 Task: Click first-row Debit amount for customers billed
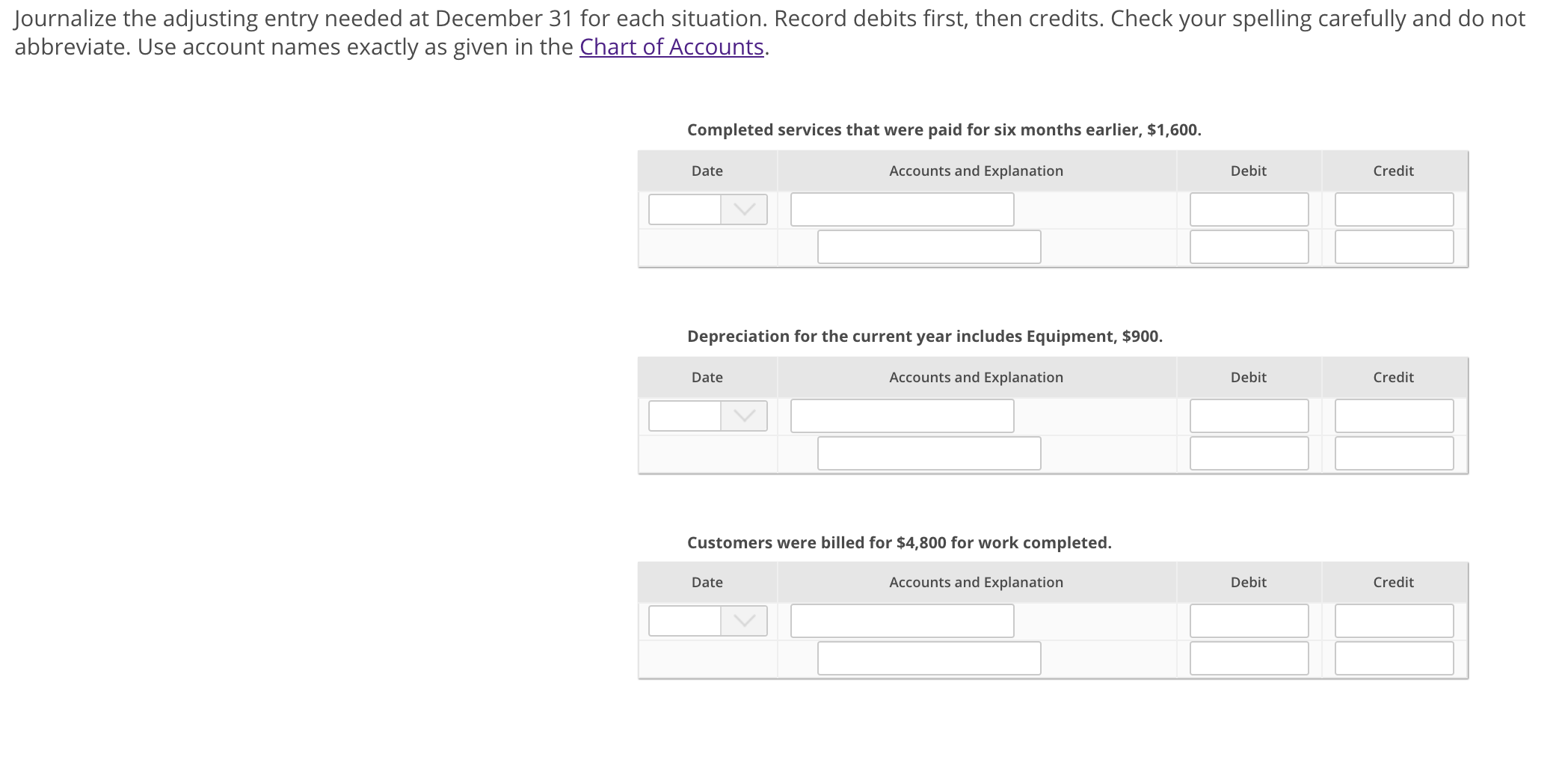1249,621
